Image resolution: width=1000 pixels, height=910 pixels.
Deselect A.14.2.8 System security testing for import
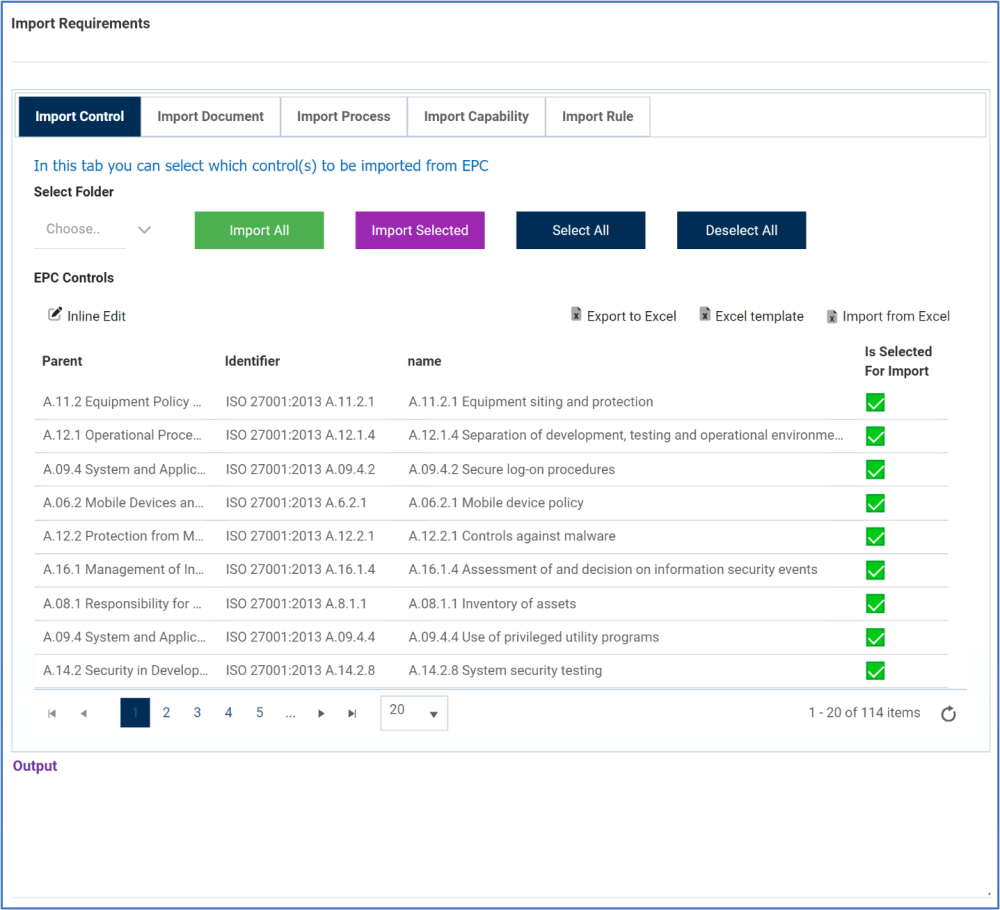pyautogui.click(x=875, y=670)
